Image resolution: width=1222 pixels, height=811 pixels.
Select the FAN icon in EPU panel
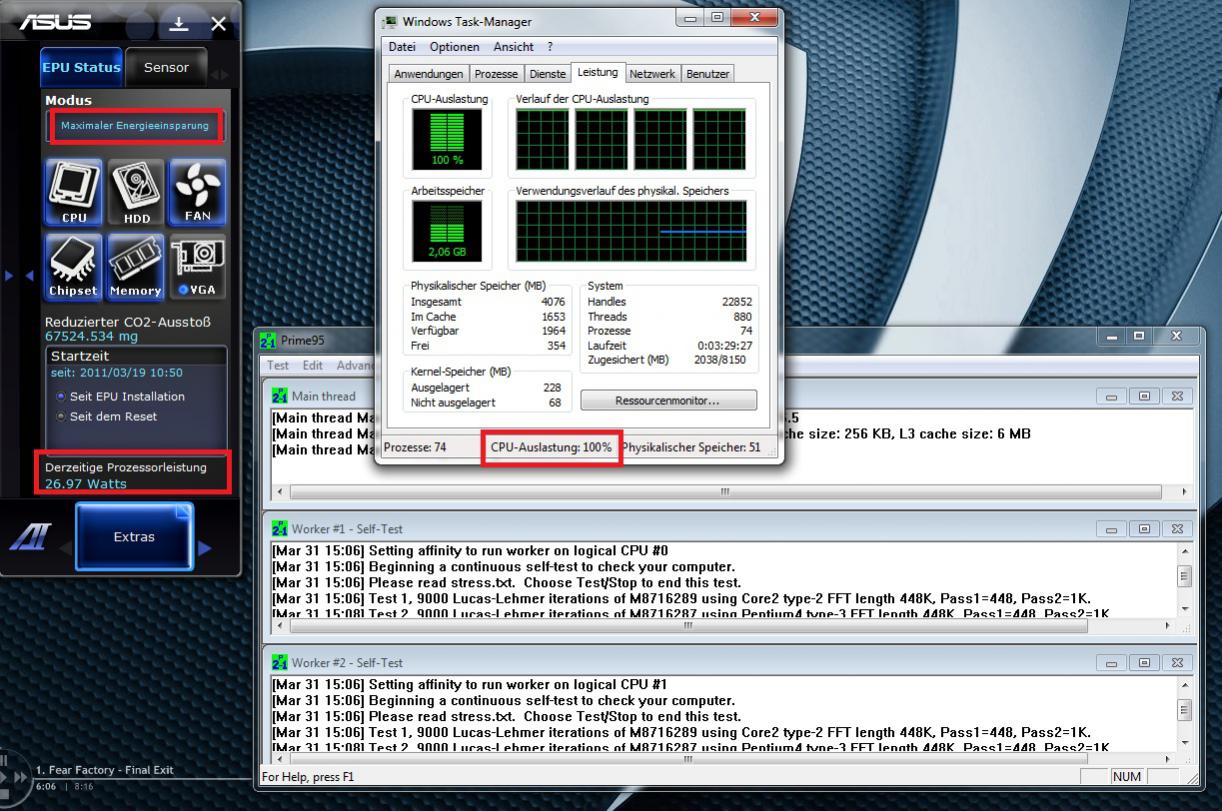pyautogui.click(x=197, y=192)
